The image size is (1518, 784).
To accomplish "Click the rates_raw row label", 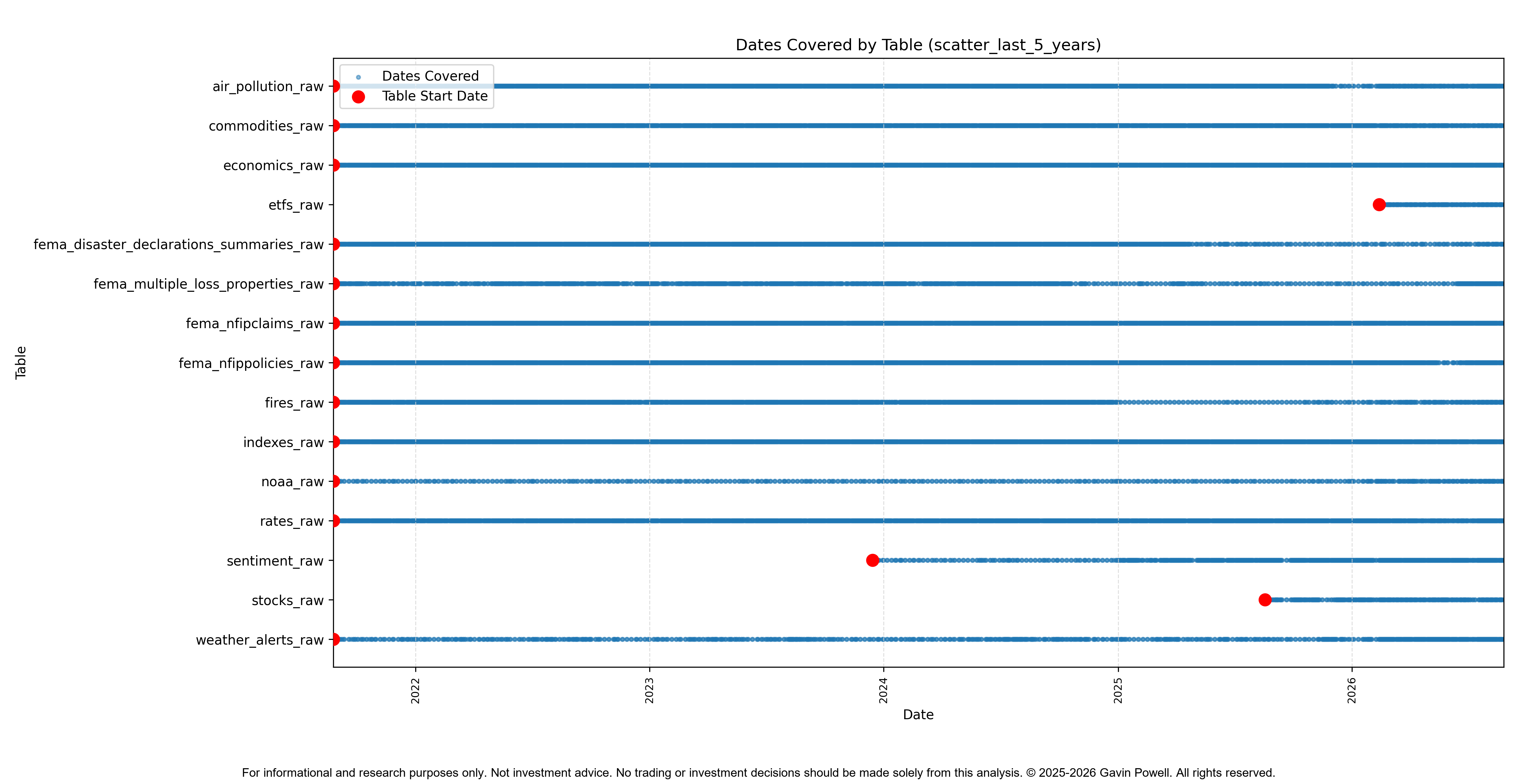I will pos(292,521).
